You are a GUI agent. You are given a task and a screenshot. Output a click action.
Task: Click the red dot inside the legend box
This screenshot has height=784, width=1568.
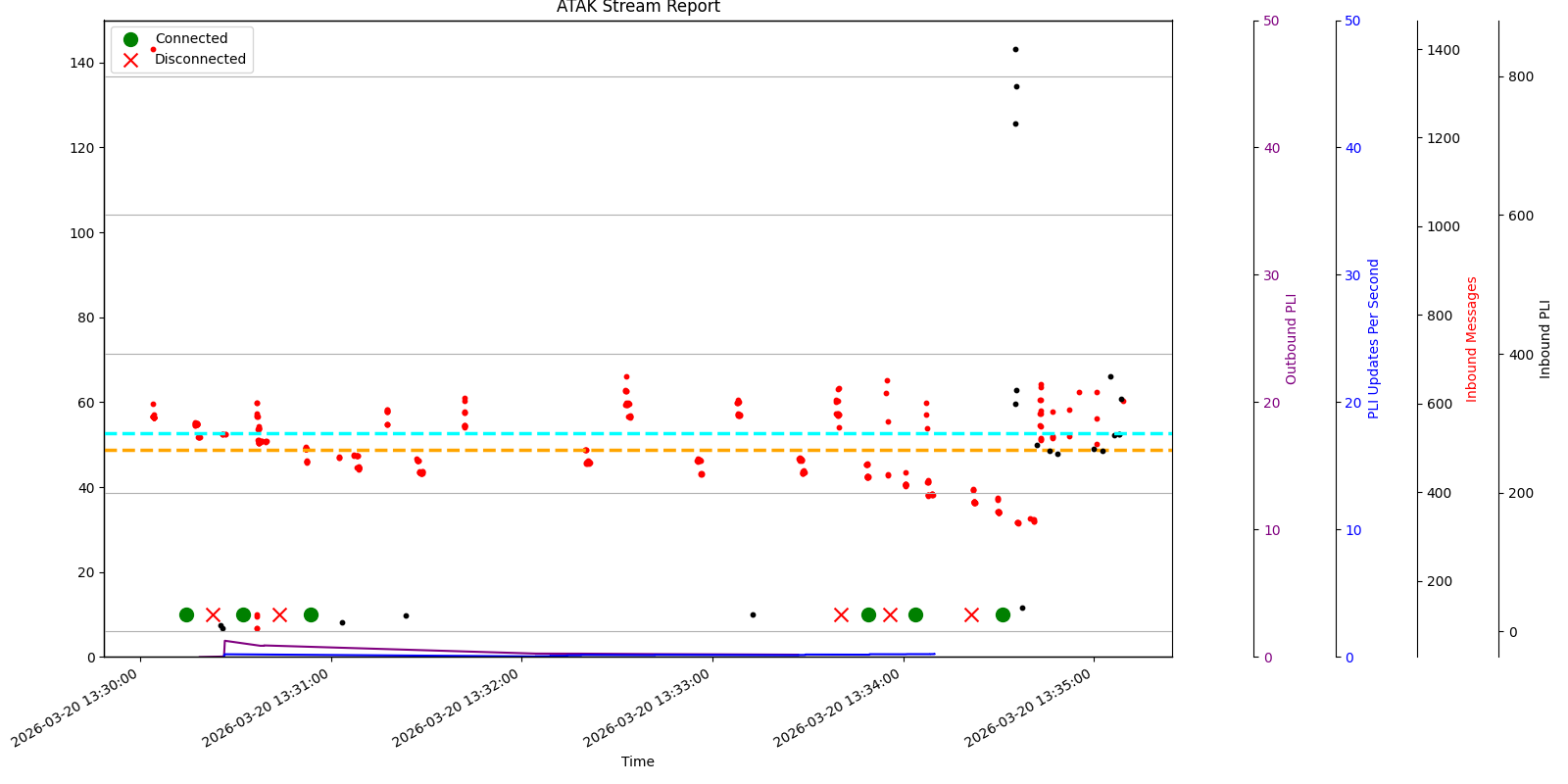(153, 49)
